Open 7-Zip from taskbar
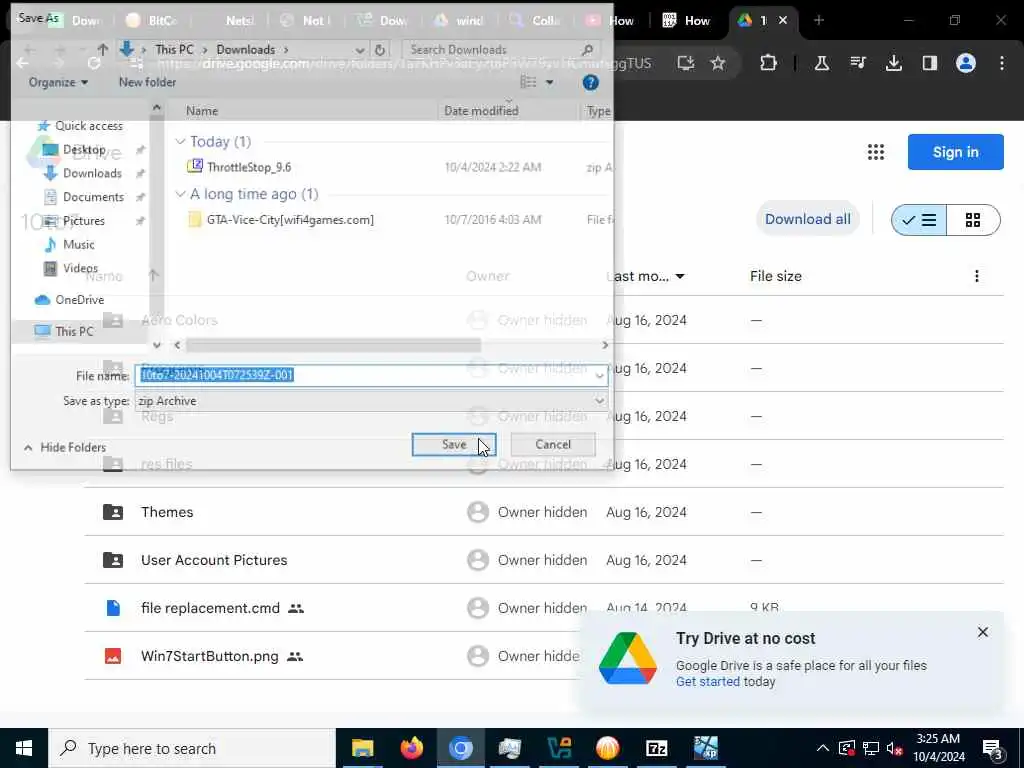Screen dimensions: 1024x768 coord(656,748)
